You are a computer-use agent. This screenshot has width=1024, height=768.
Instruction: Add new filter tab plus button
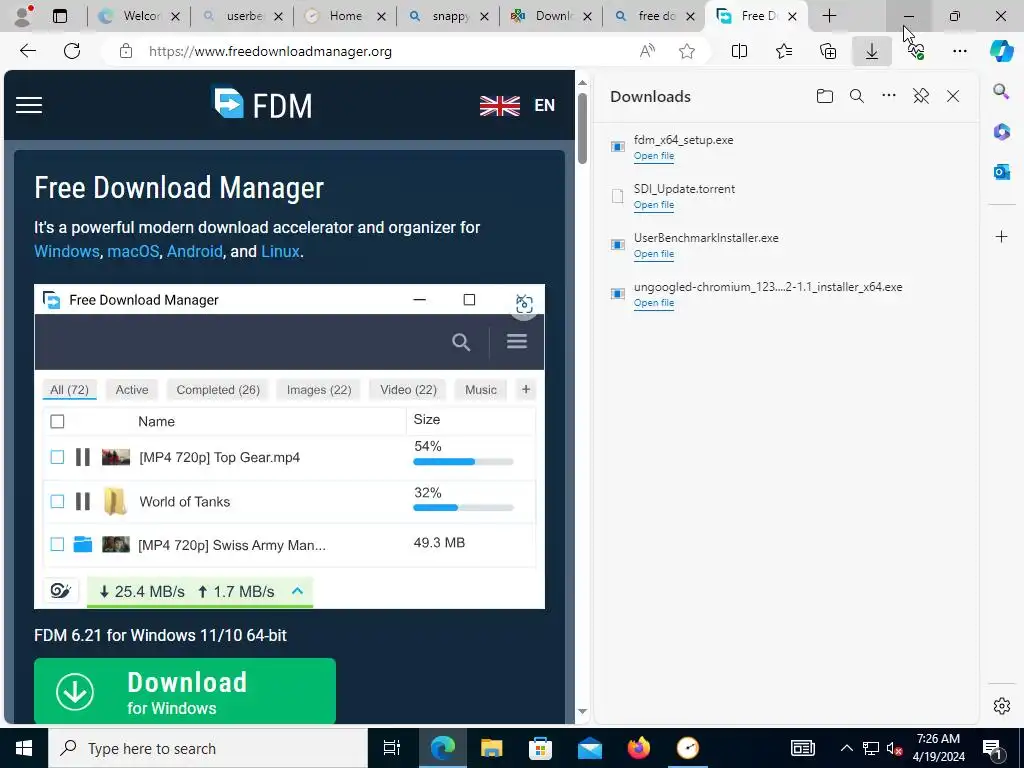pyautogui.click(x=526, y=390)
